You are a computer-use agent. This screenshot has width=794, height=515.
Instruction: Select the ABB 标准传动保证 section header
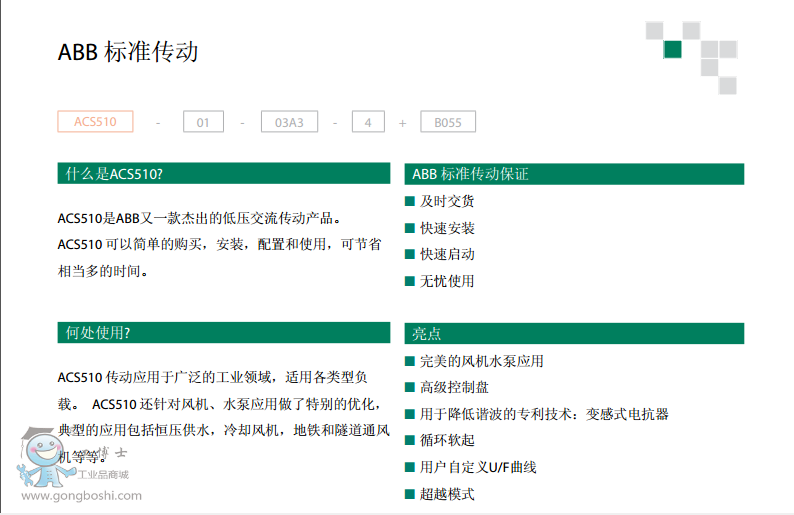click(x=574, y=174)
